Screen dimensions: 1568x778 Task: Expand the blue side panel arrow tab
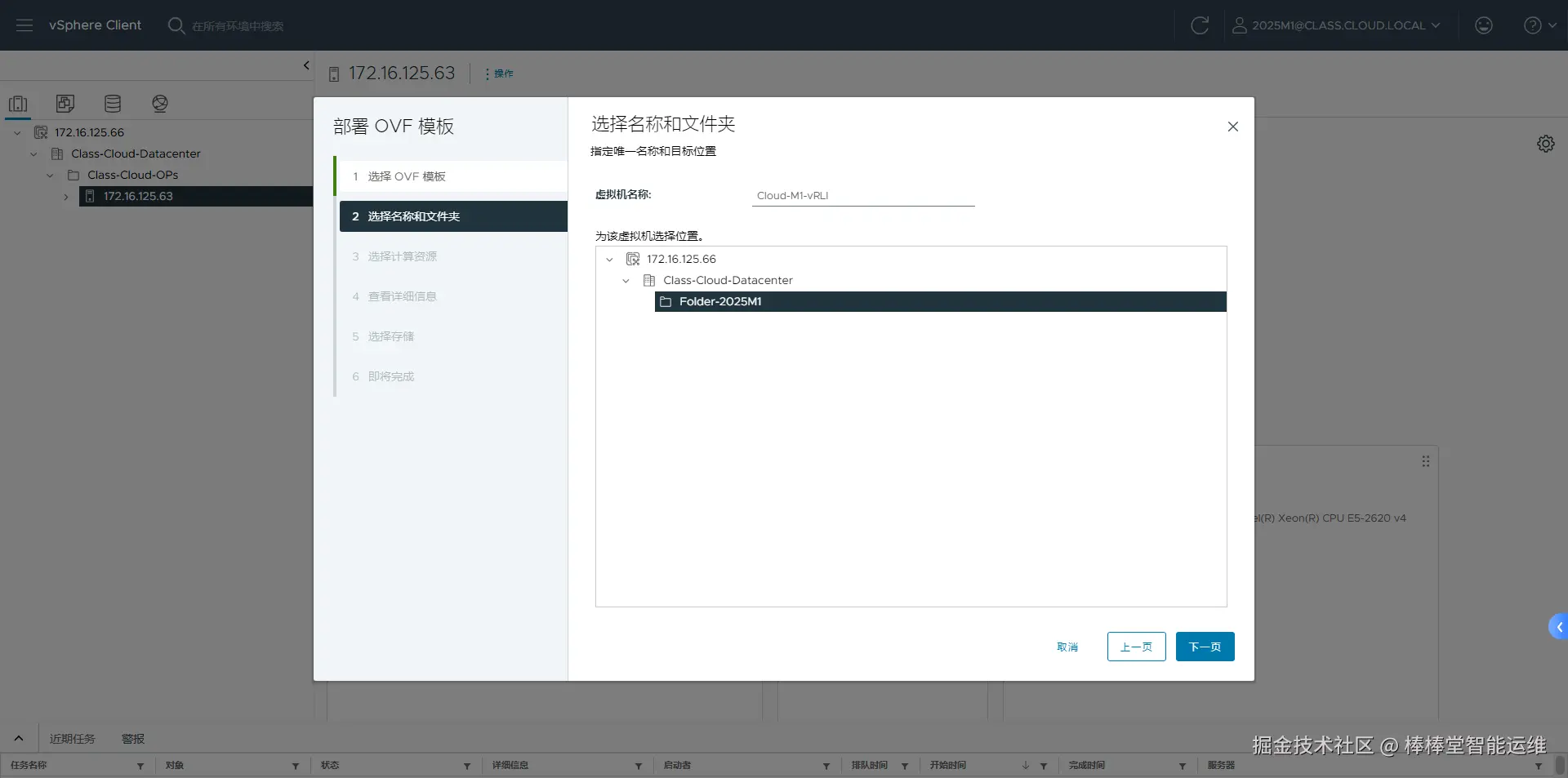tap(1558, 627)
